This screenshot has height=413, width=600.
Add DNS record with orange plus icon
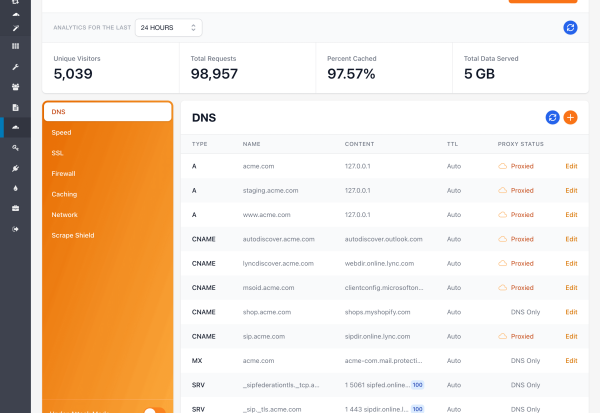tap(570, 118)
